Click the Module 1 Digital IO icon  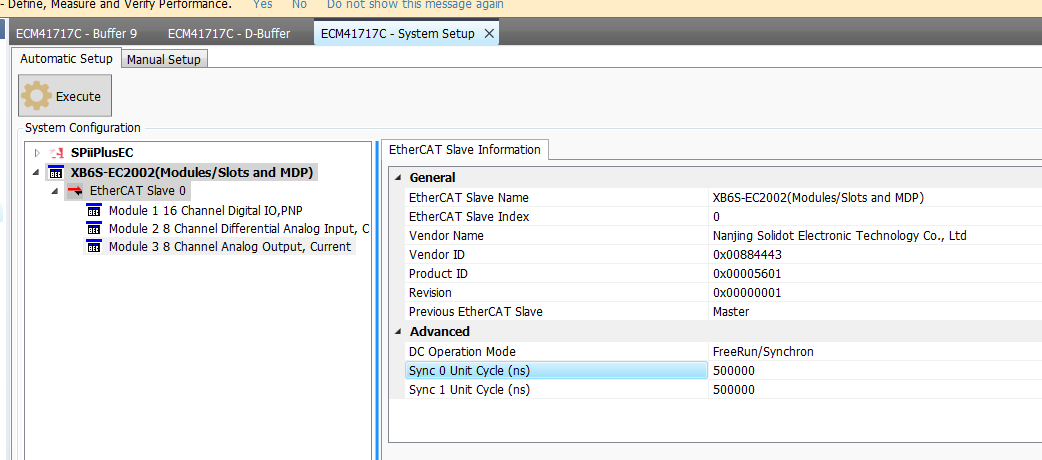94,210
